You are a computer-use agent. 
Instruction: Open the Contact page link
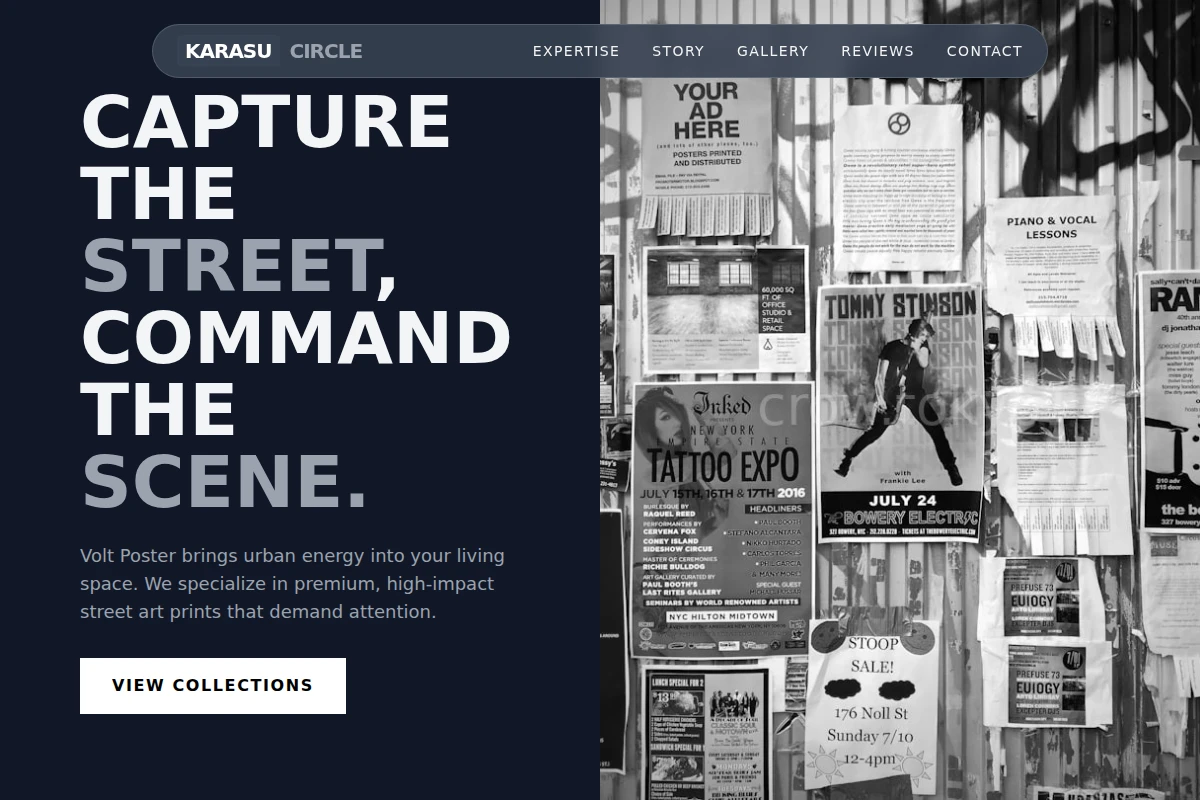click(984, 51)
